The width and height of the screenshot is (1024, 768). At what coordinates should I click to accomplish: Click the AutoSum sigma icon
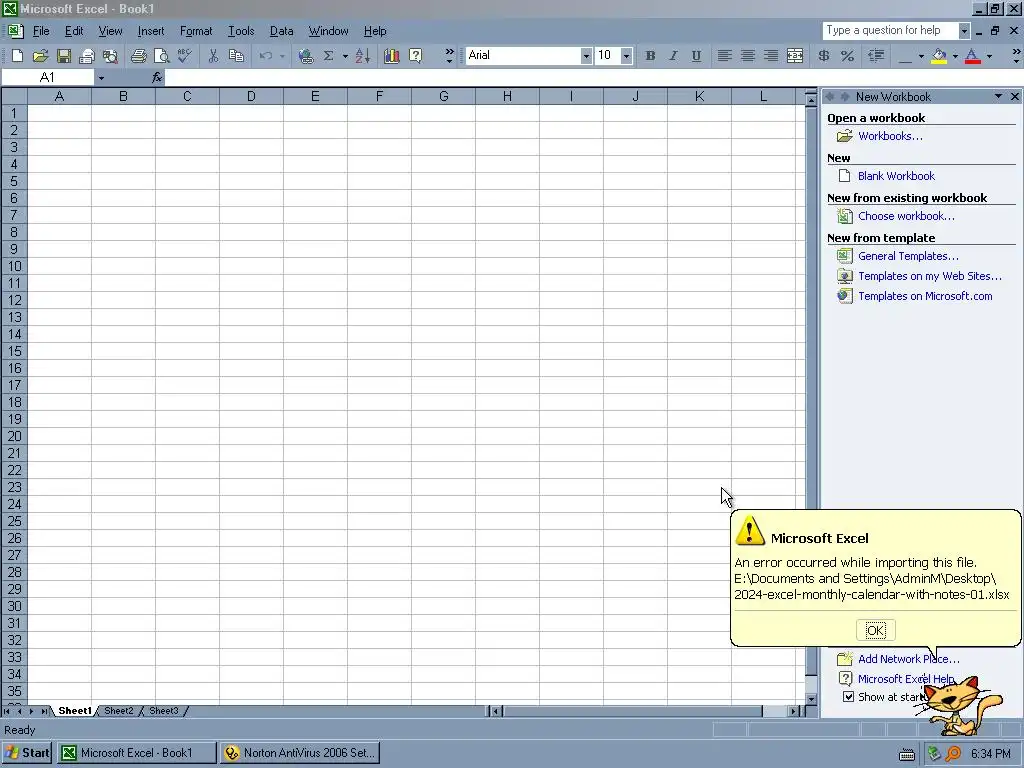click(328, 56)
